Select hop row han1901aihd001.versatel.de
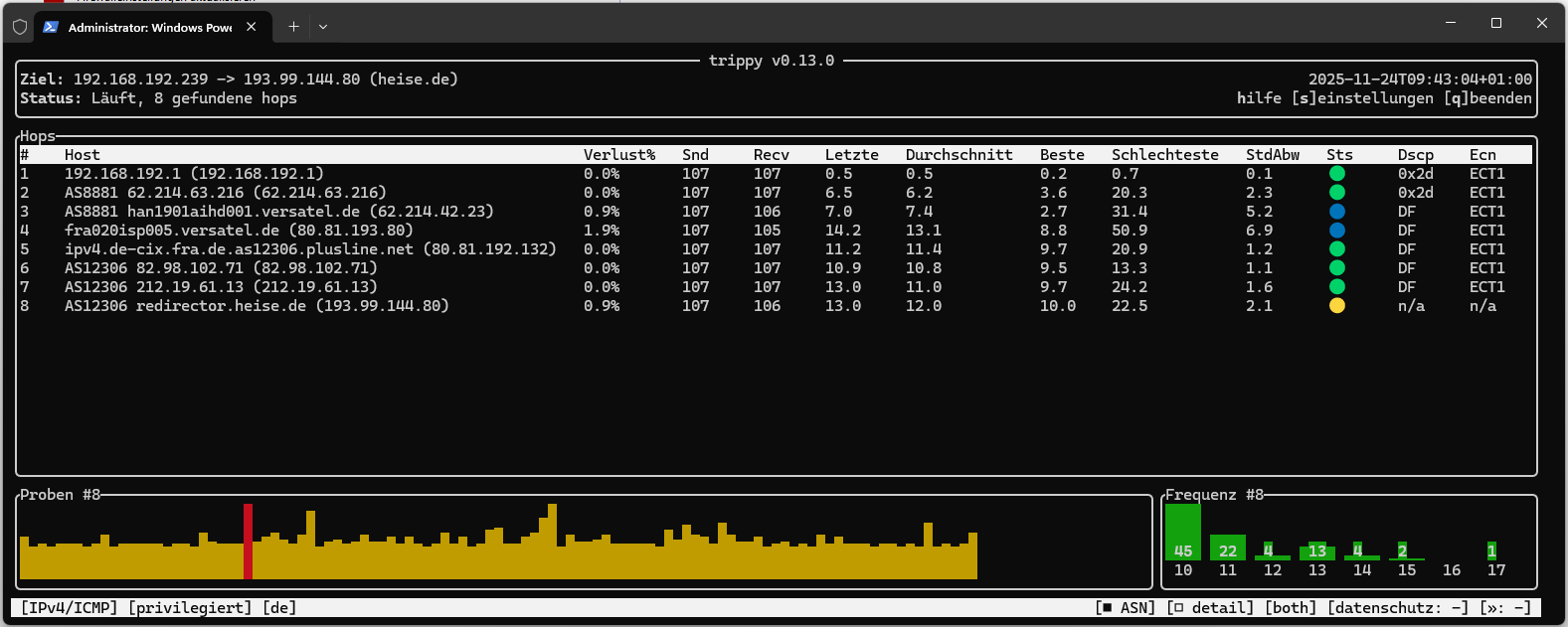1568x627 pixels. [x=776, y=211]
